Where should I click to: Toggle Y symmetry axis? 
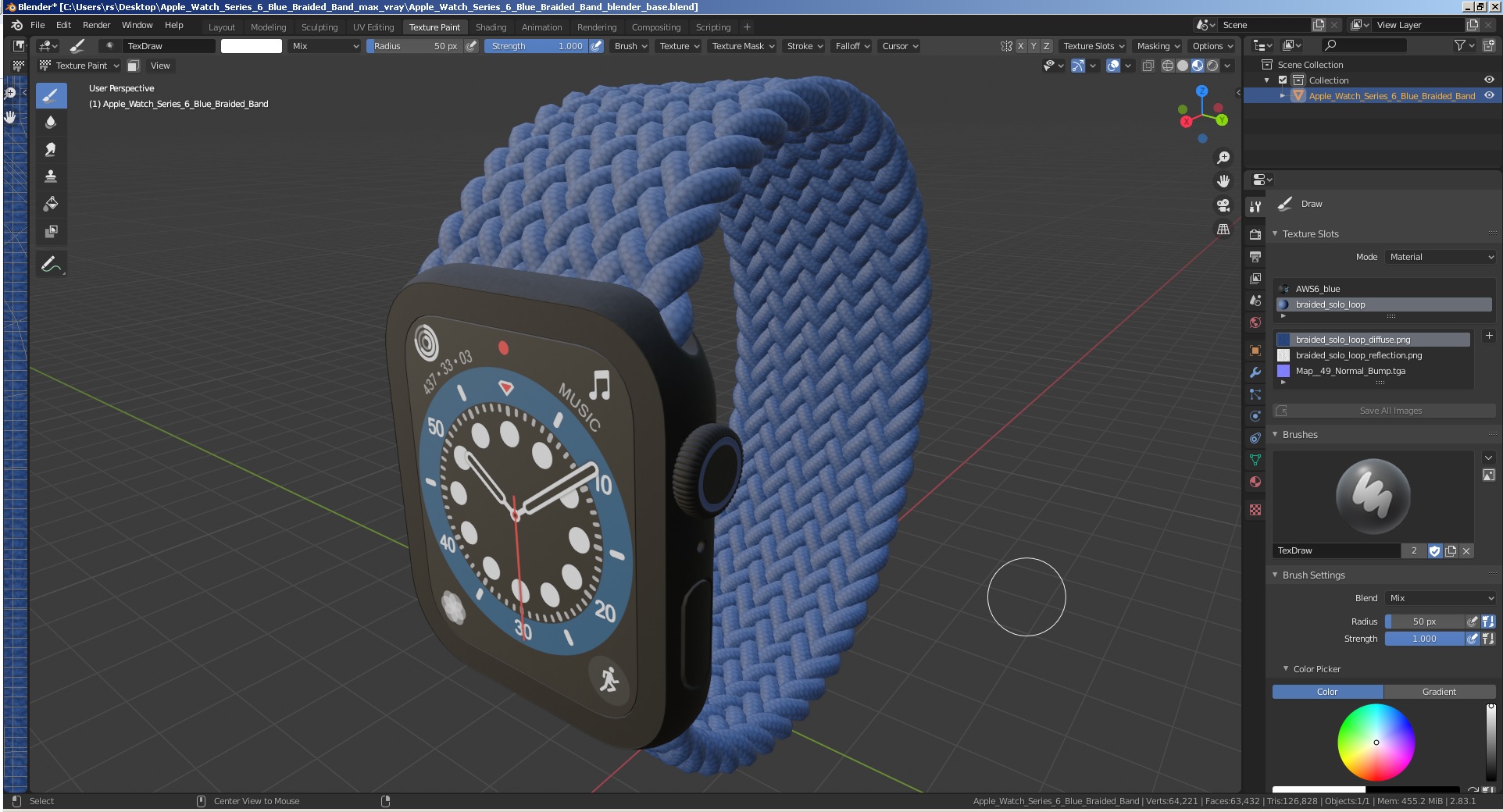(x=1034, y=46)
